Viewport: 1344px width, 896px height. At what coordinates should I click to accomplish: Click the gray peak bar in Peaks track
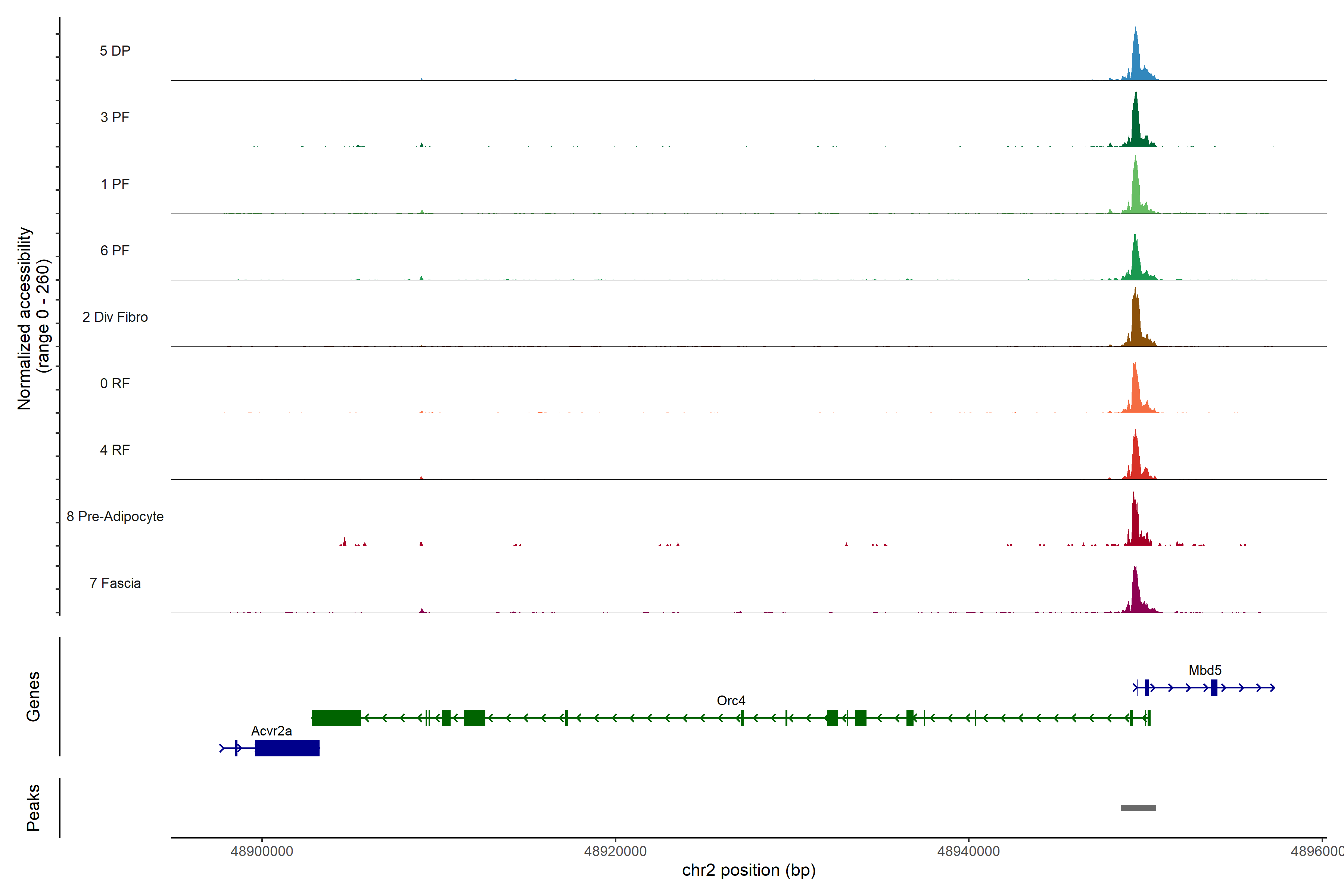click(x=1138, y=808)
